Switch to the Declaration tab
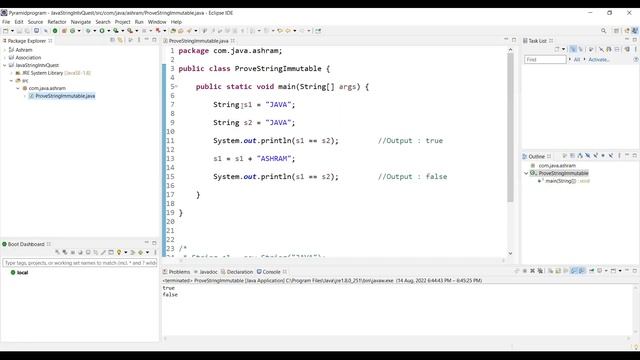 pyautogui.click(x=237, y=271)
